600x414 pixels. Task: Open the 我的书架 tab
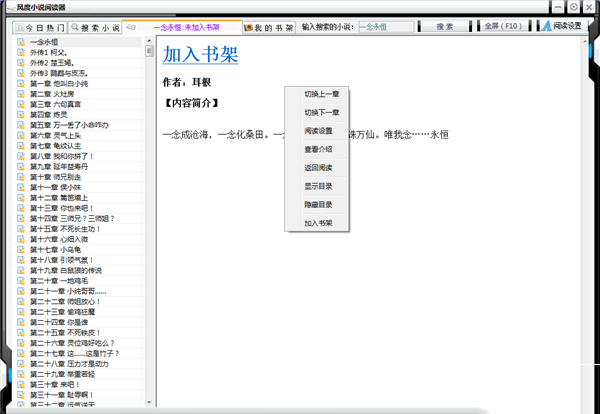(269, 28)
